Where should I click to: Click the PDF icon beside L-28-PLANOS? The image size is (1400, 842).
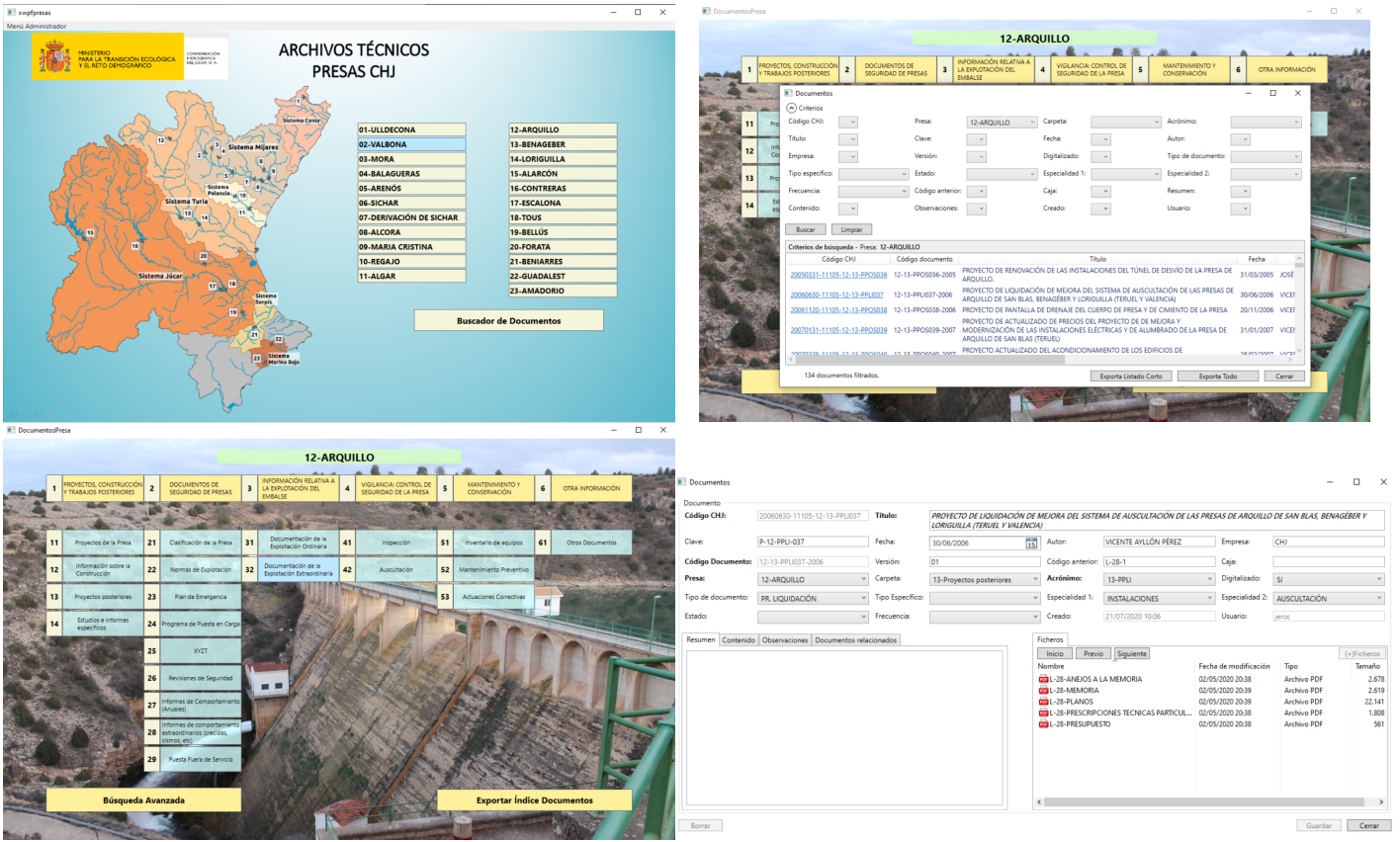coord(1043,702)
